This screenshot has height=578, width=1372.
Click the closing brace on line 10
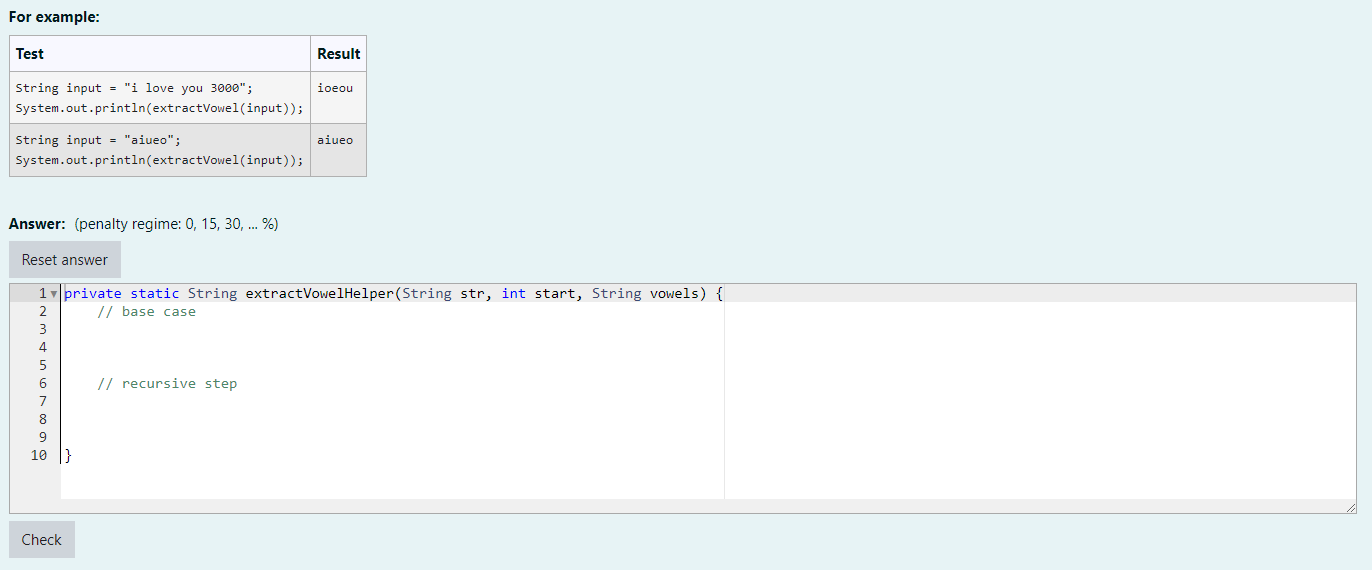[x=66, y=455]
